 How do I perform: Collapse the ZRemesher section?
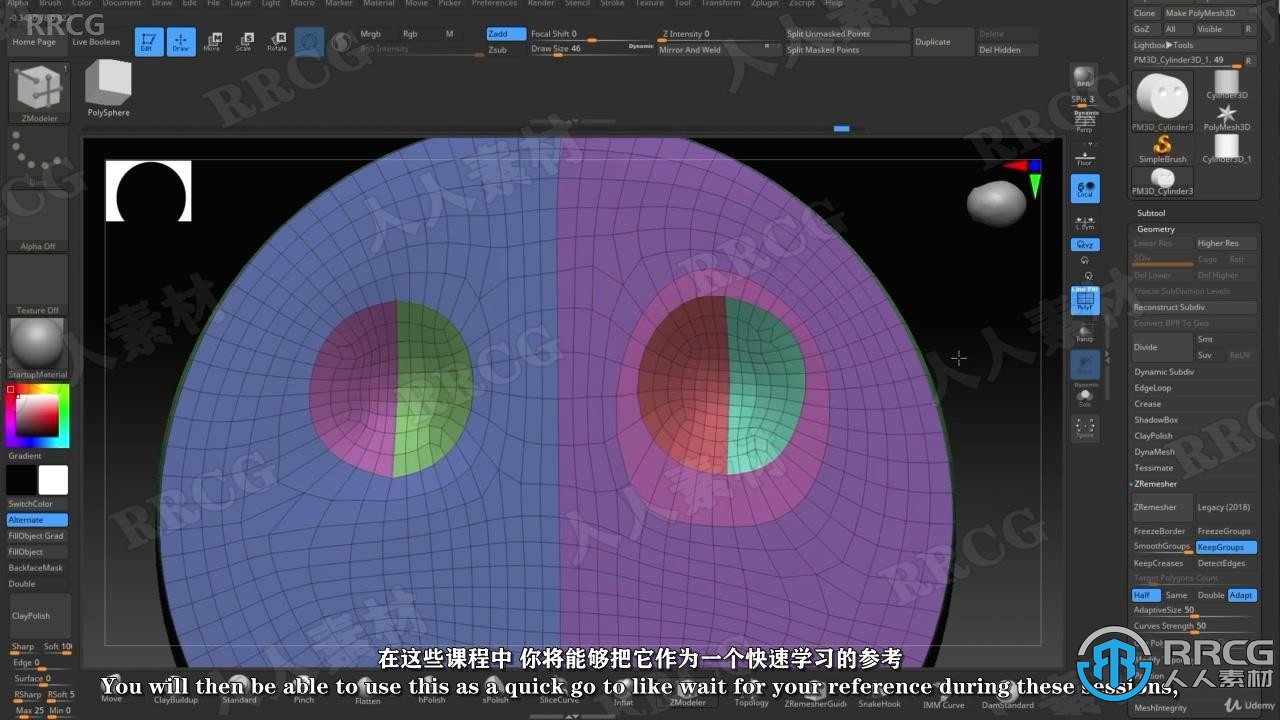(1156, 484)
